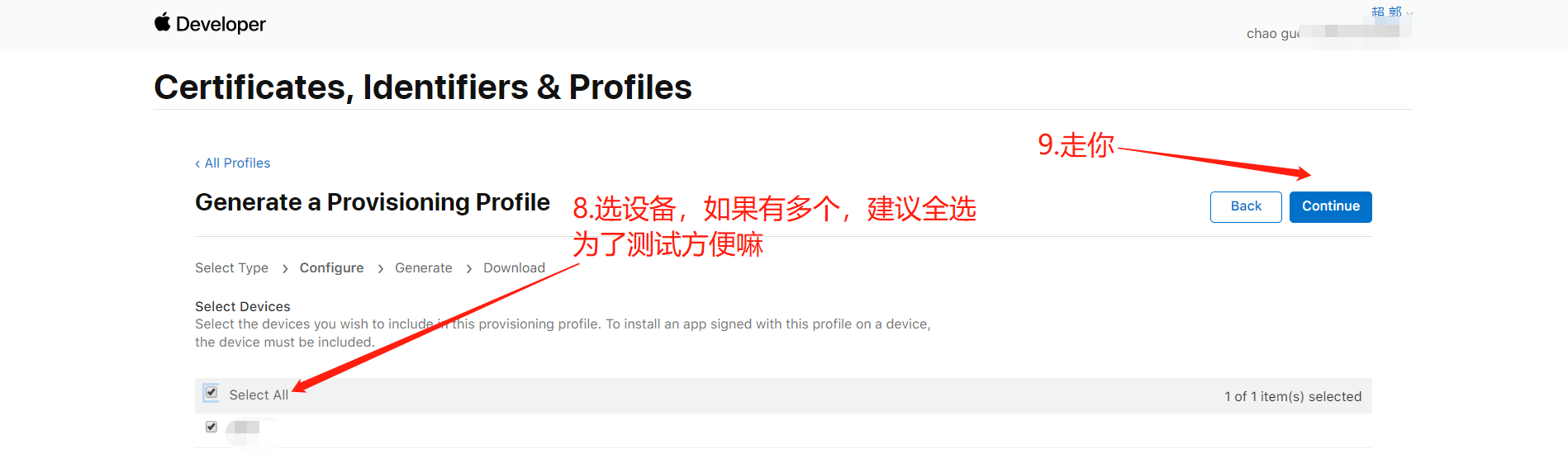This screenshot has height=468, width=1568.
Task: Go back to All Profiles
Action: [x=237, y=163]
